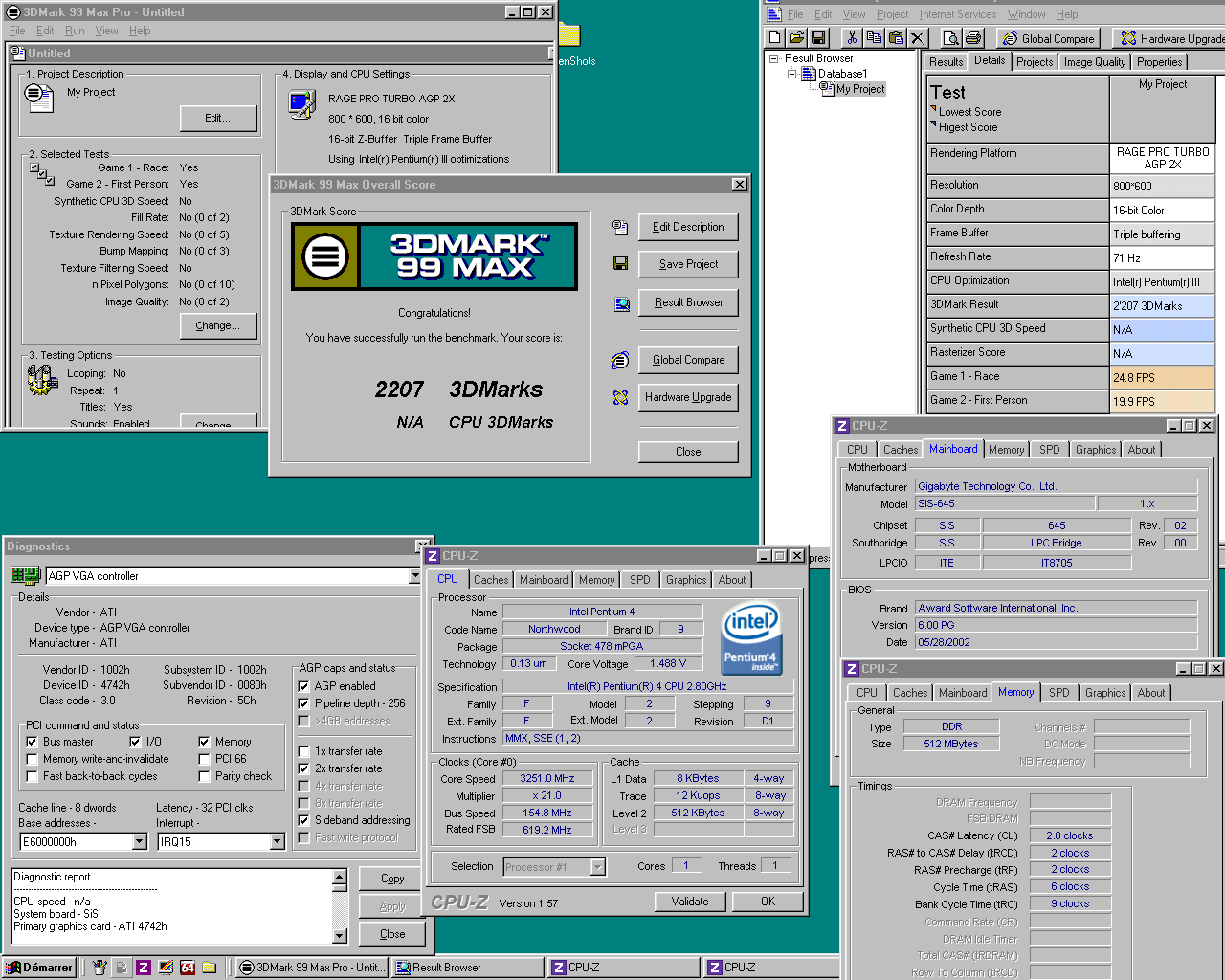The width and height of the screenshot is (1225, 980).
Task: Enable the PCI 66 checkbox
Action: click(x=204, y=759)
